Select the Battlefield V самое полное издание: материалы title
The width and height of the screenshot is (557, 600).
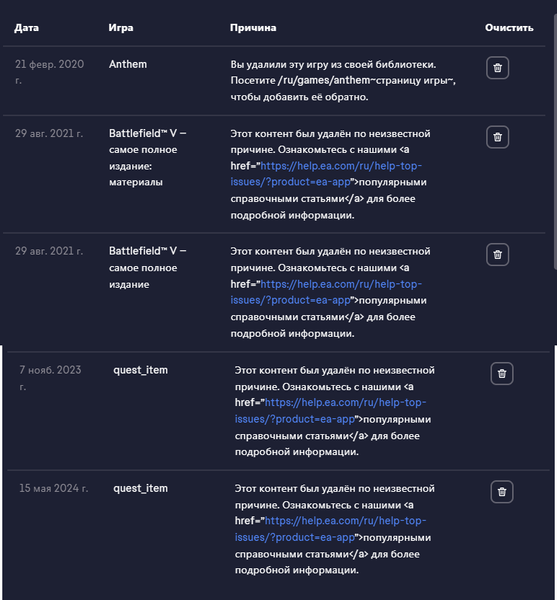147,158
